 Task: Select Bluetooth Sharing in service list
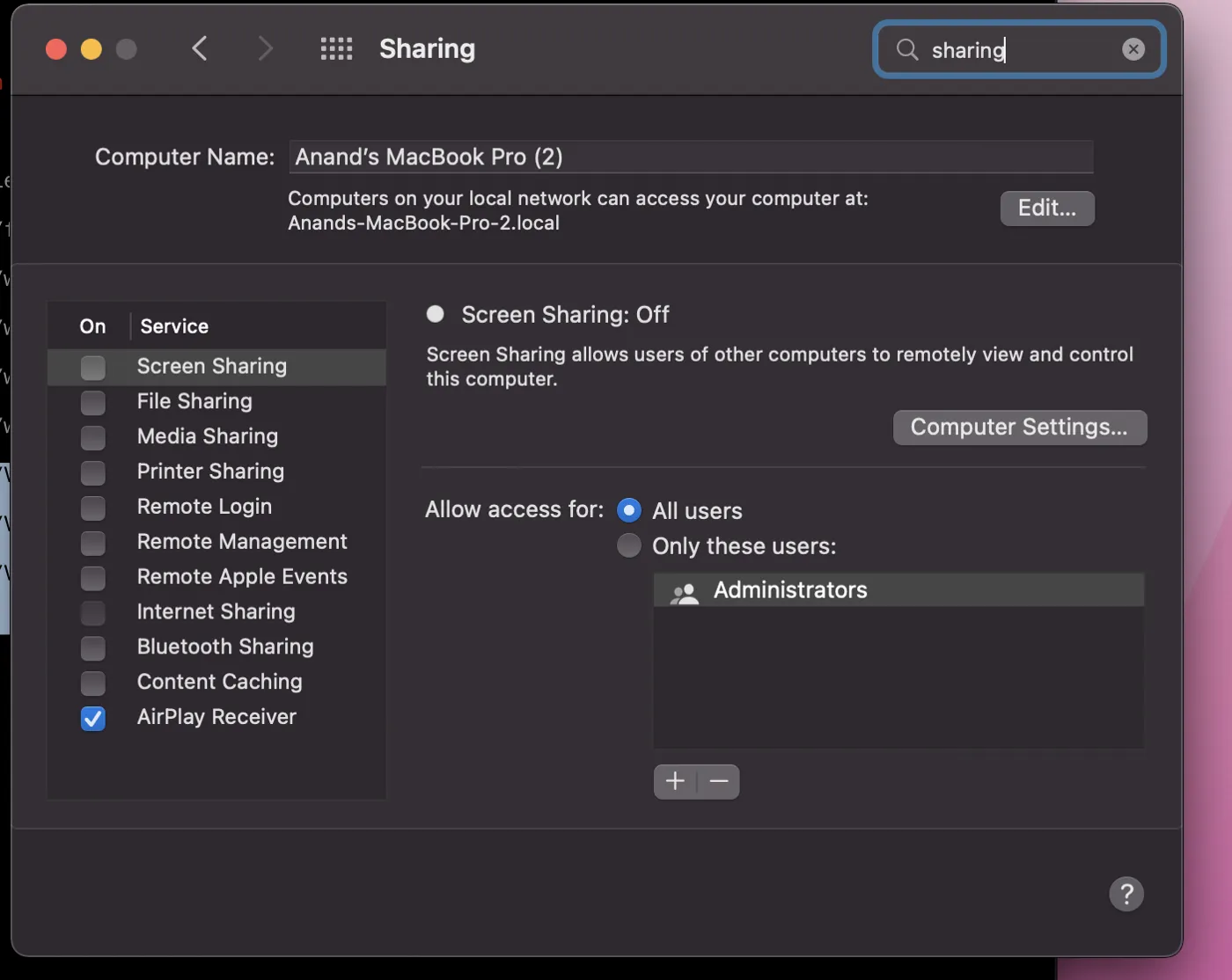pos(225,647)
